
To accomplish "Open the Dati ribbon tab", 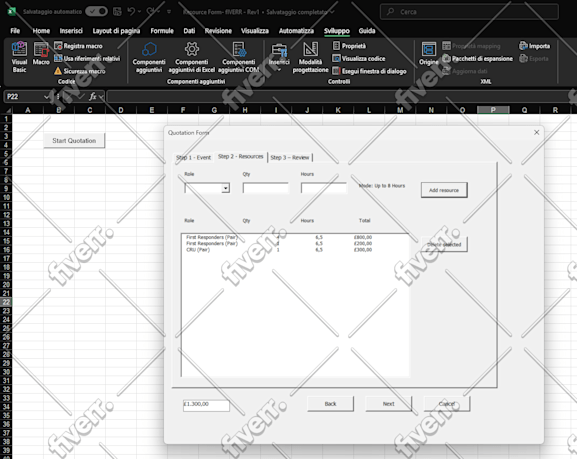I will [x=189, y=31].
